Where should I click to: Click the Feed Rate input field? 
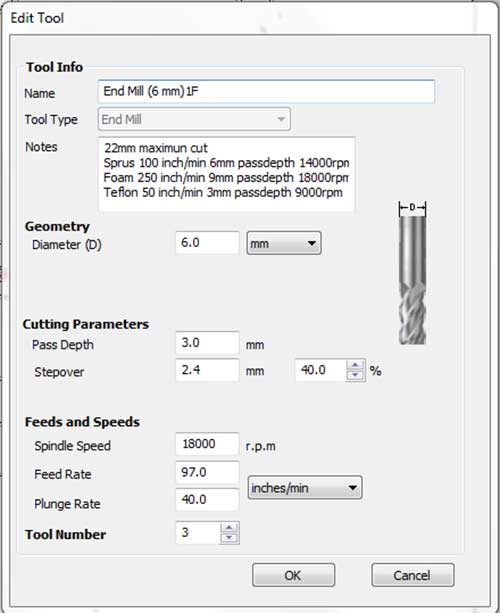click(207, 472)
